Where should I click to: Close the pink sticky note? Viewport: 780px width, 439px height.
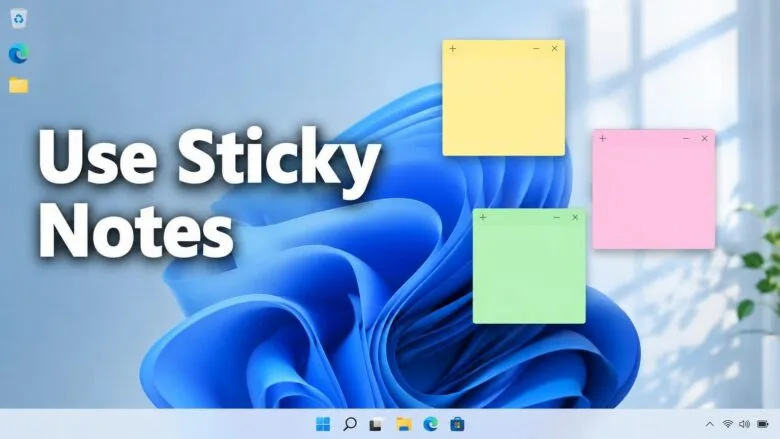pos(704,139)
